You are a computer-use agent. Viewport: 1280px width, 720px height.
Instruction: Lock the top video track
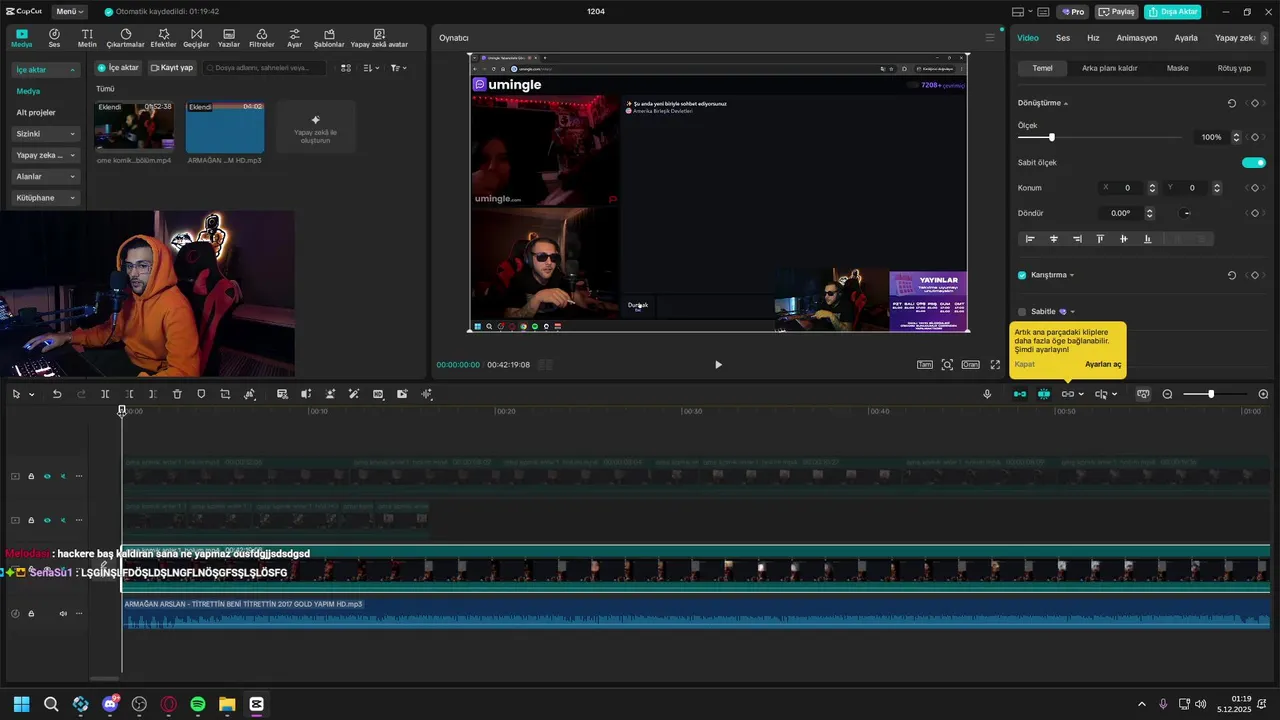tap(31, 476)
